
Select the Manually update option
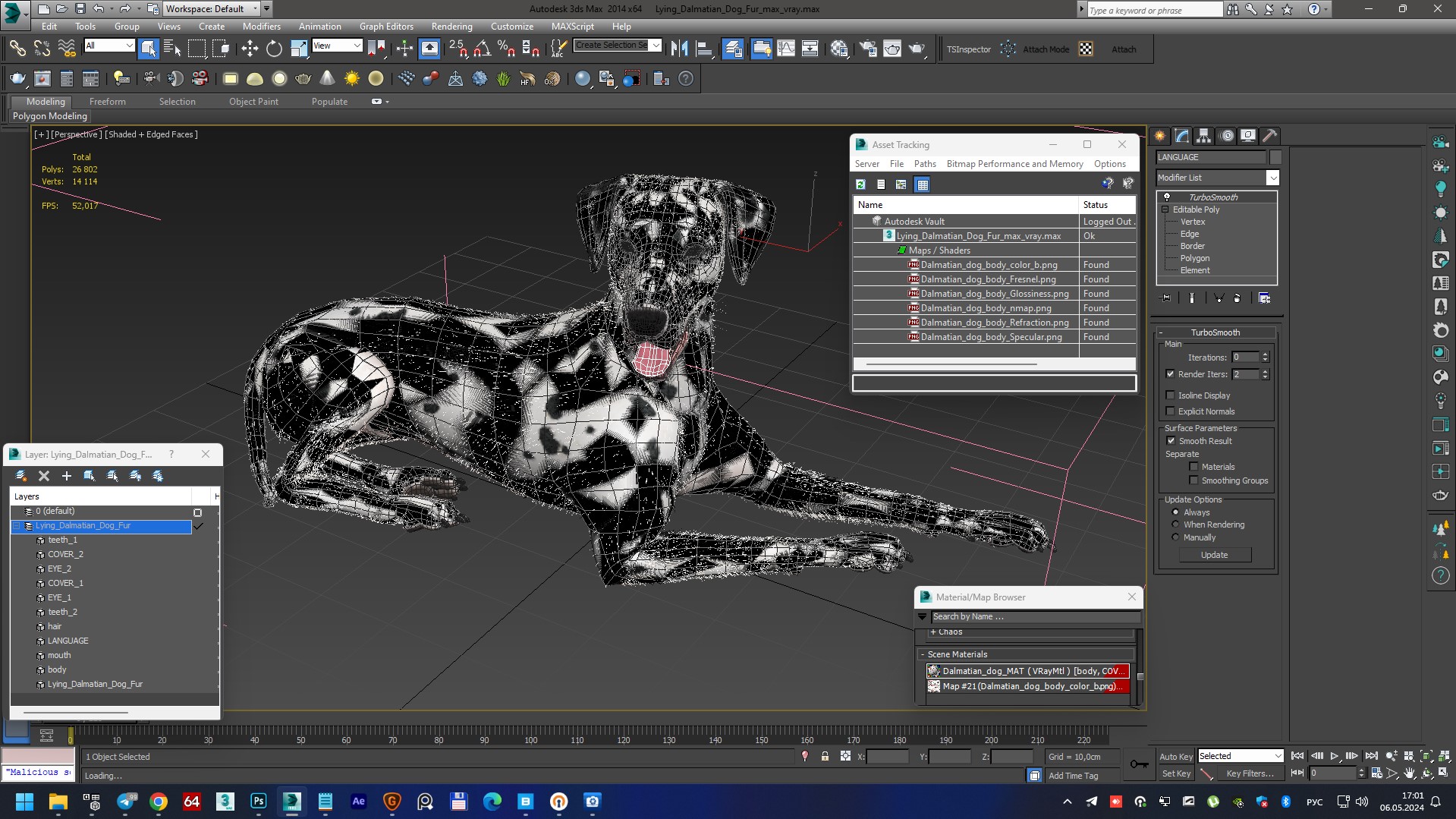click(x=1176, y=537)
